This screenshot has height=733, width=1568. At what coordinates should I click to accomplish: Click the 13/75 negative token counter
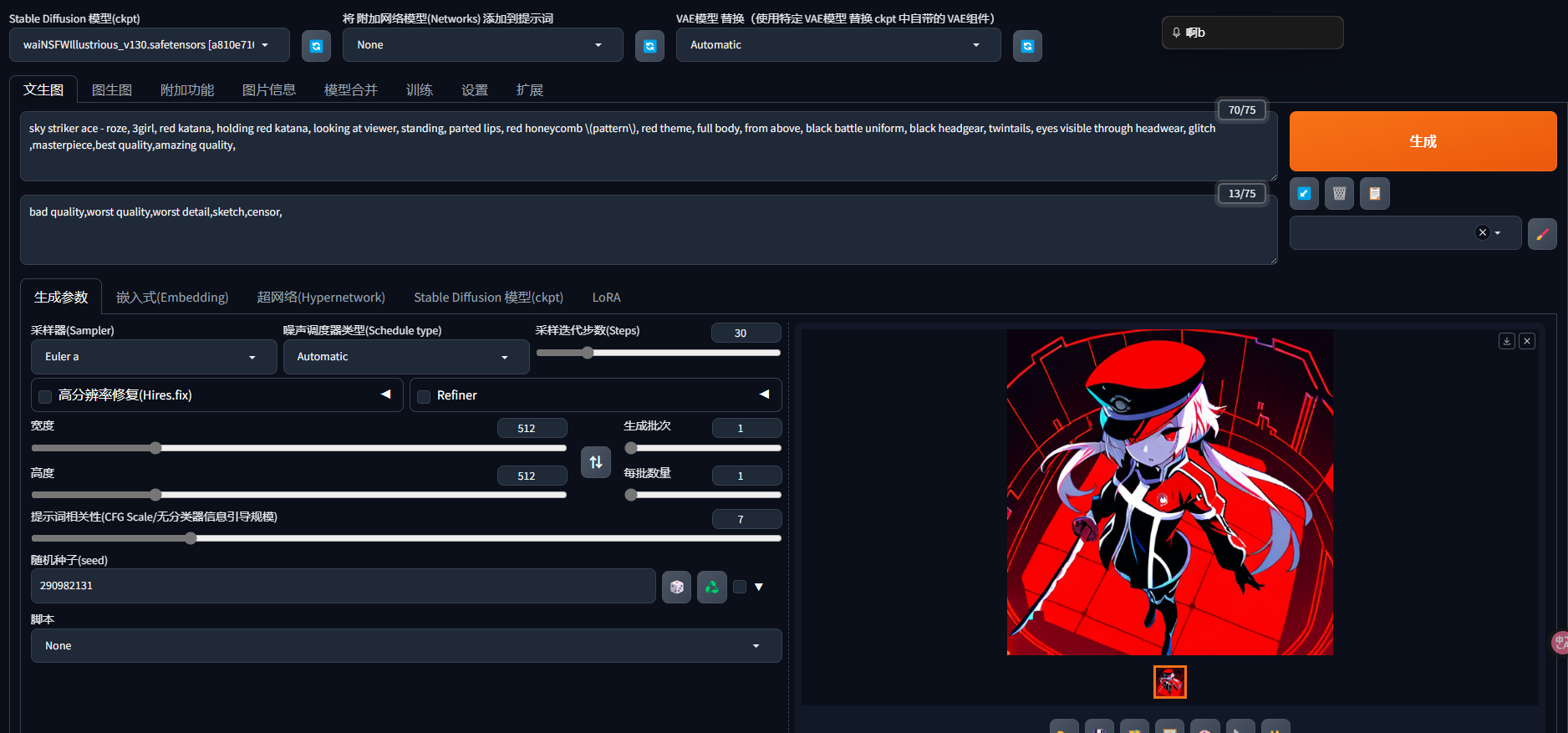tap(1241, 193)
